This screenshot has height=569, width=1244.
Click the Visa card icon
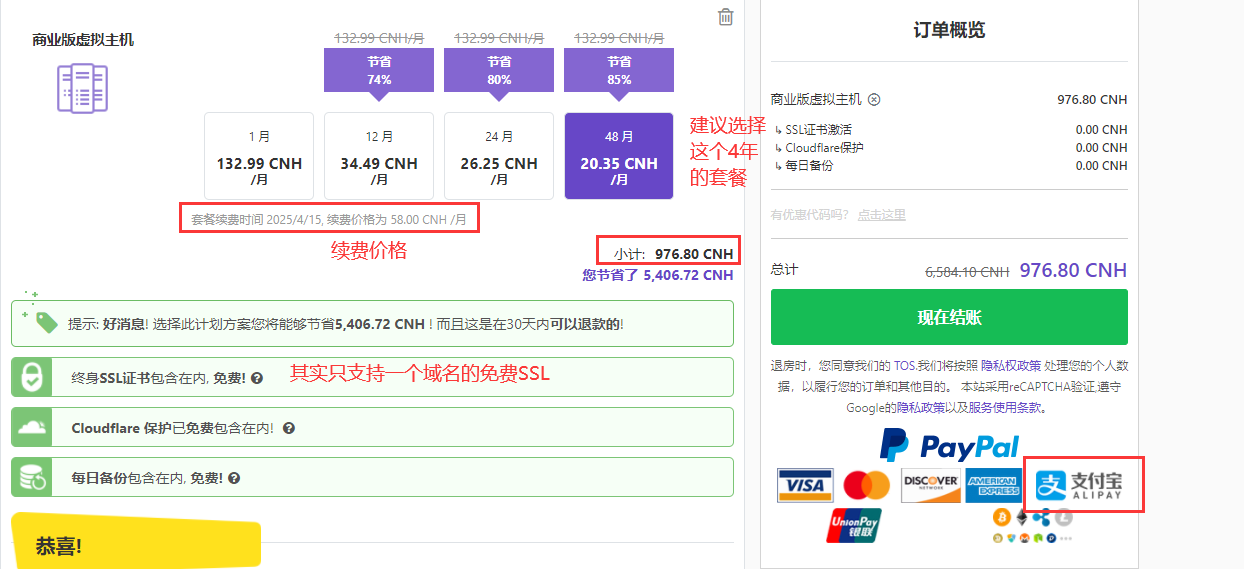point(804,486)
